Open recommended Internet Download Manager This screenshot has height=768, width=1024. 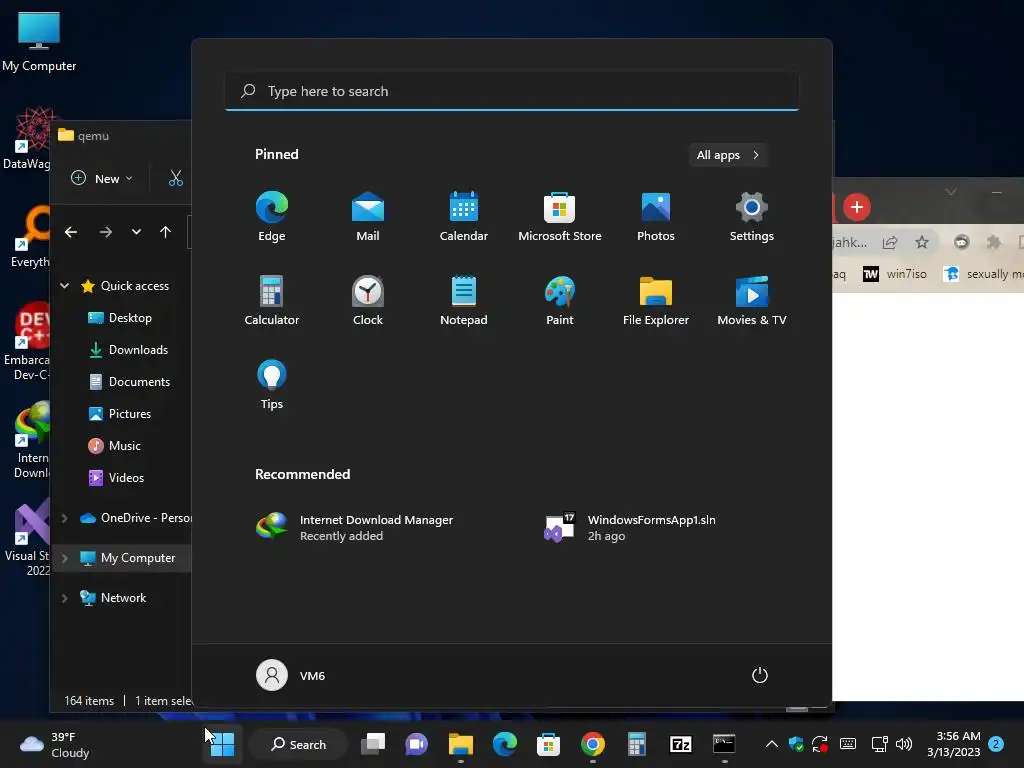coord(355,528)
